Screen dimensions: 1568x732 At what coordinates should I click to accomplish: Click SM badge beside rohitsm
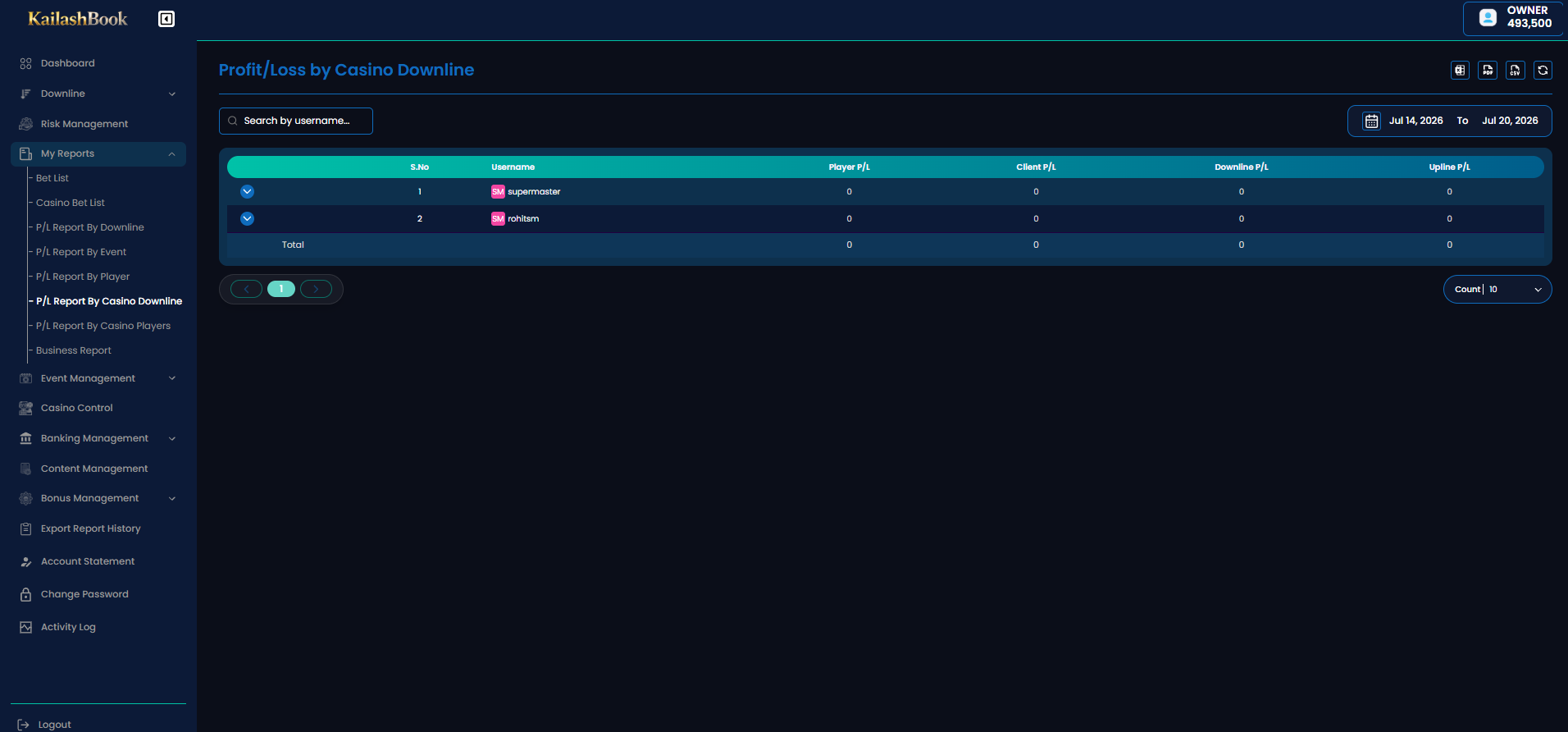click(498, 219)
